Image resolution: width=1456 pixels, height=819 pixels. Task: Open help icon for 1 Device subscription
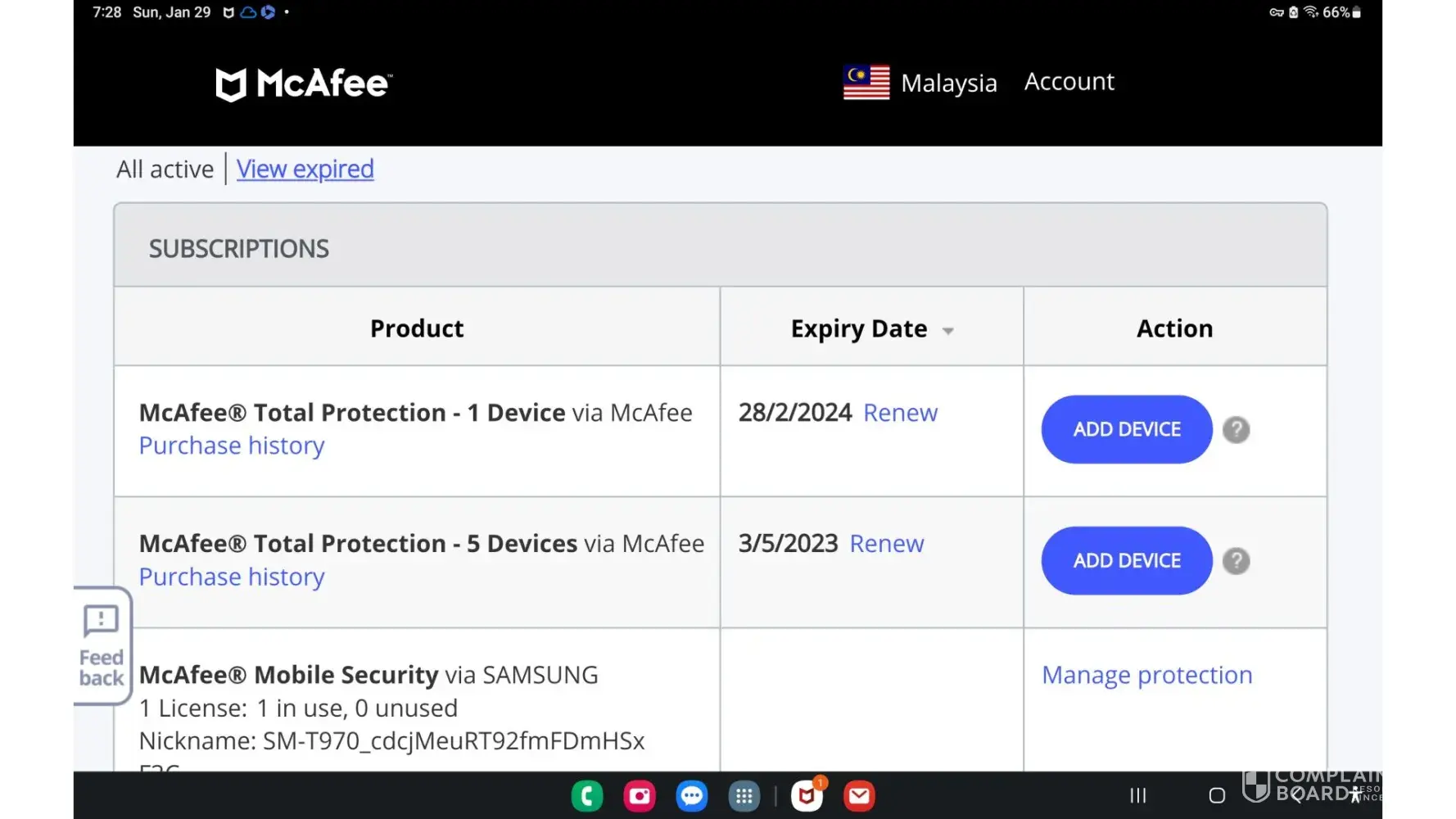tap(1236, 430)
